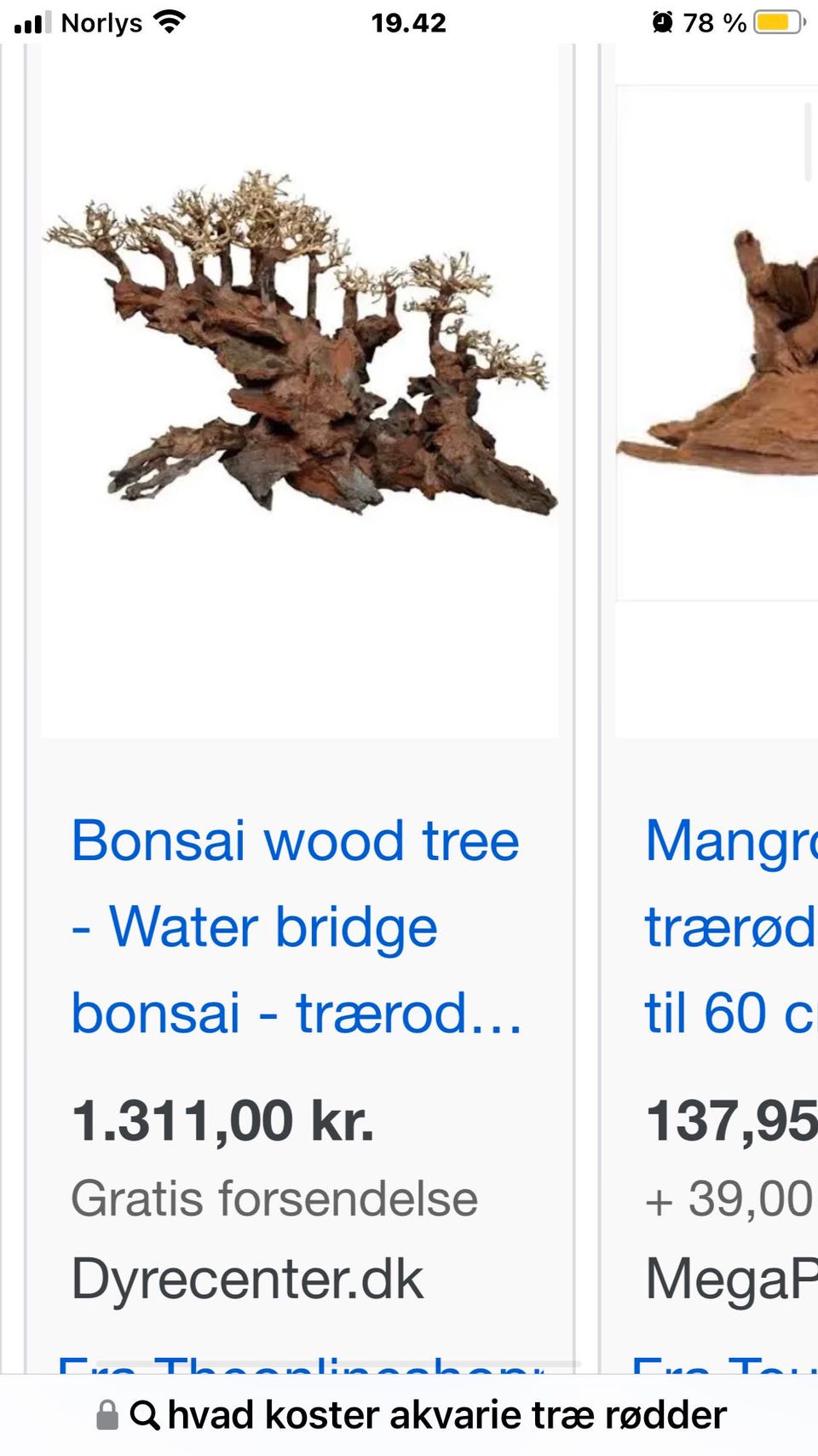Tap the 1.311,00 kr. price
This screenshot has height=1456, width=818.
click(223, 1120)
